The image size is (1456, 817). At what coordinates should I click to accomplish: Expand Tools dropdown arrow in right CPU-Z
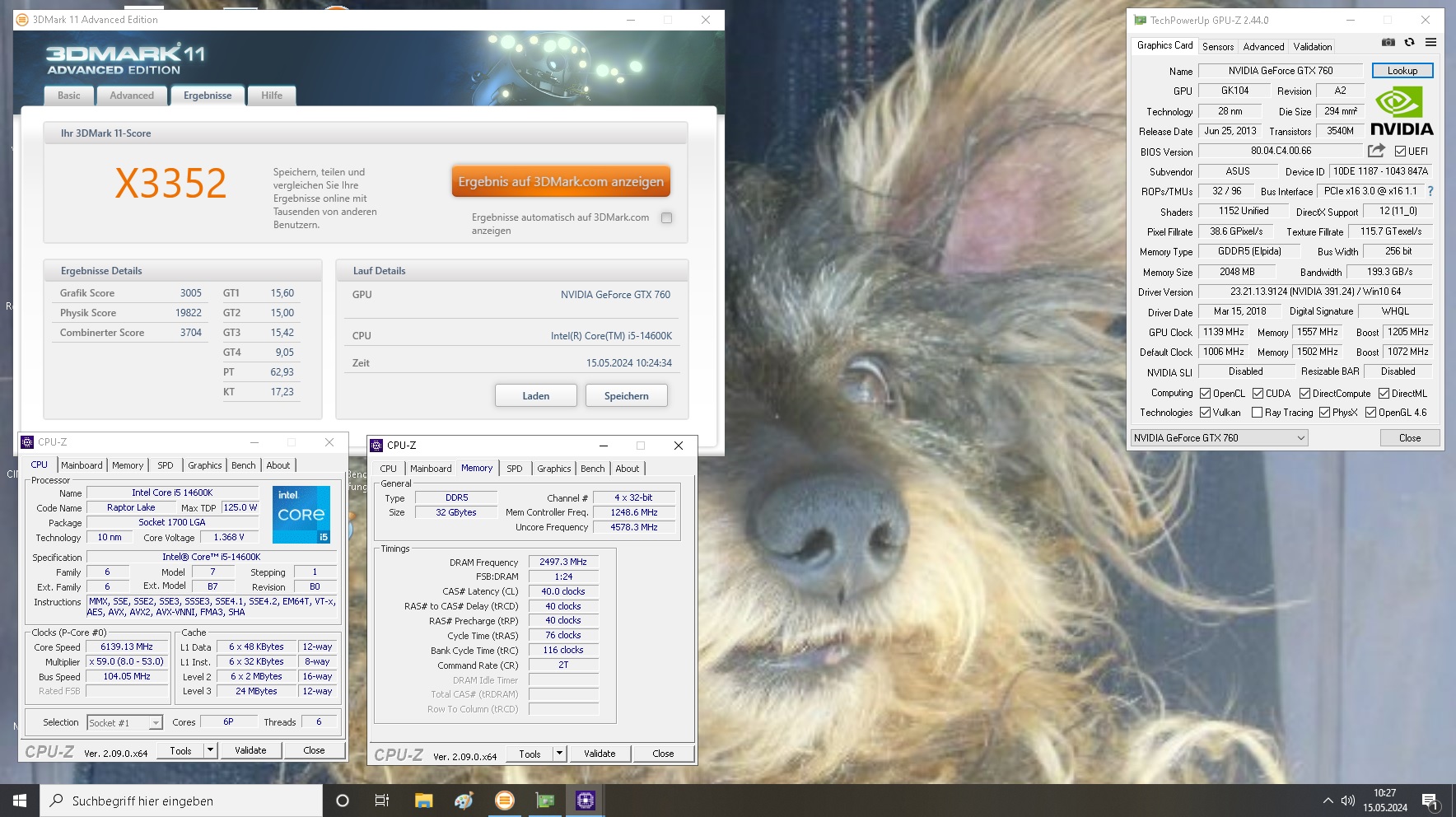click(x=559, y=754)
